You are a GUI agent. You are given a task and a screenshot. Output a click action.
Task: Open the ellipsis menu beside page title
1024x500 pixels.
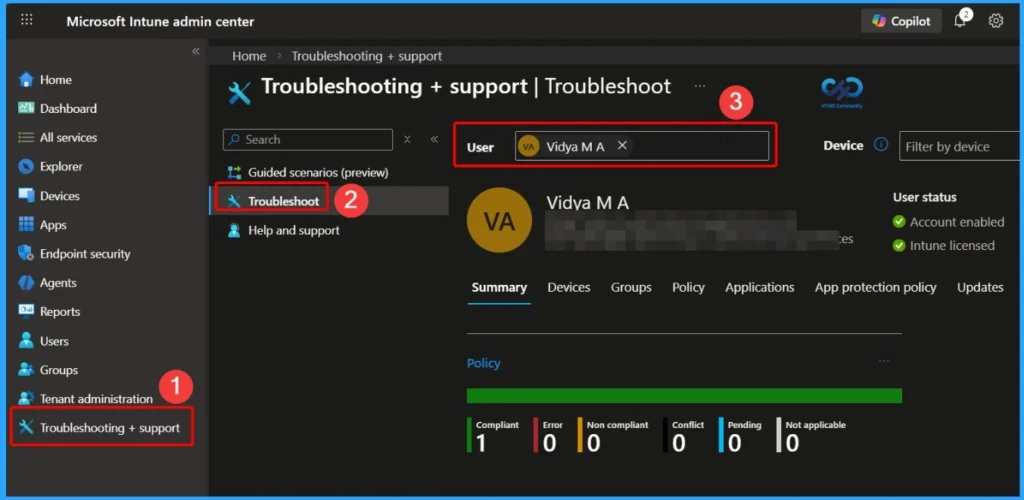(x=700, y=86)
